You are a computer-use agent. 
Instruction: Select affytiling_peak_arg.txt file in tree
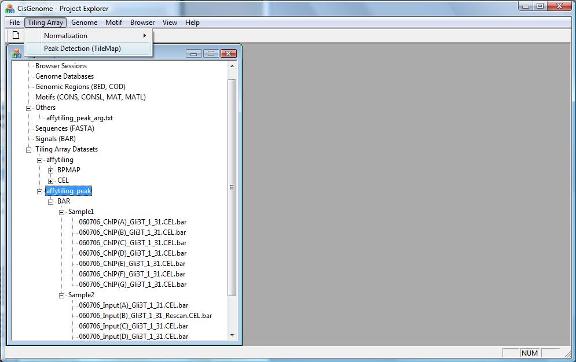tap(79, 118)
